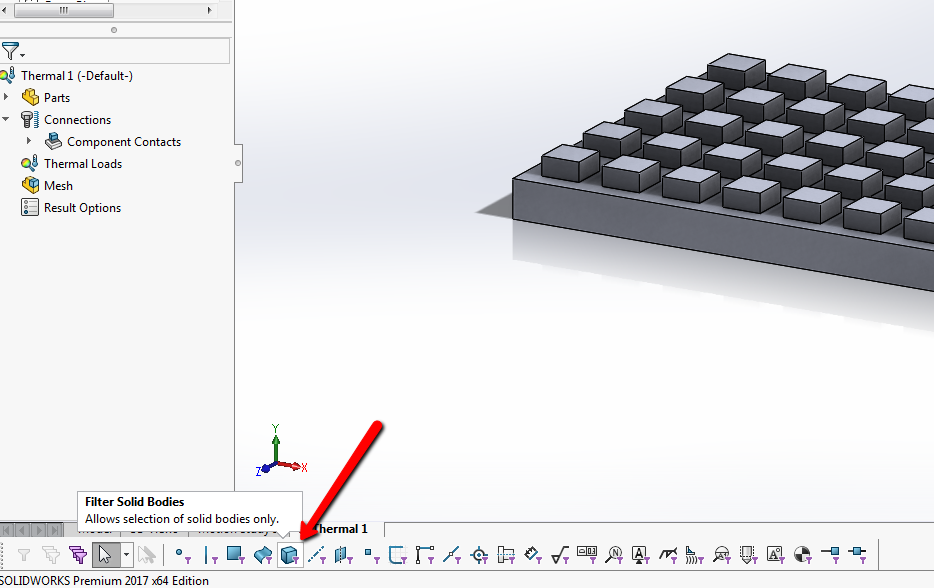This screenshot has width=934, height=588.
Task: Click Filter Blocks icon
Action: pos(776,555)
